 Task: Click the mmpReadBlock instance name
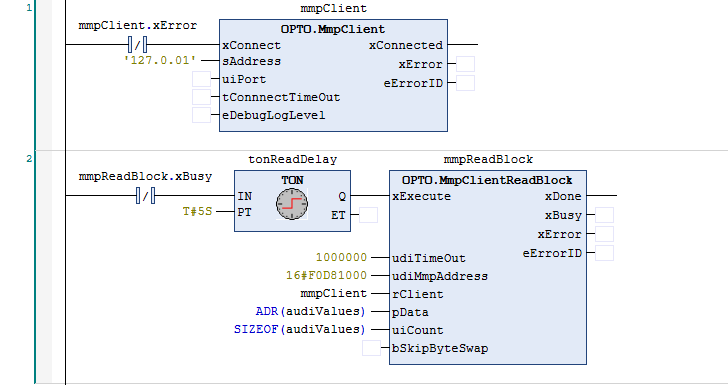tap(488, 160)
